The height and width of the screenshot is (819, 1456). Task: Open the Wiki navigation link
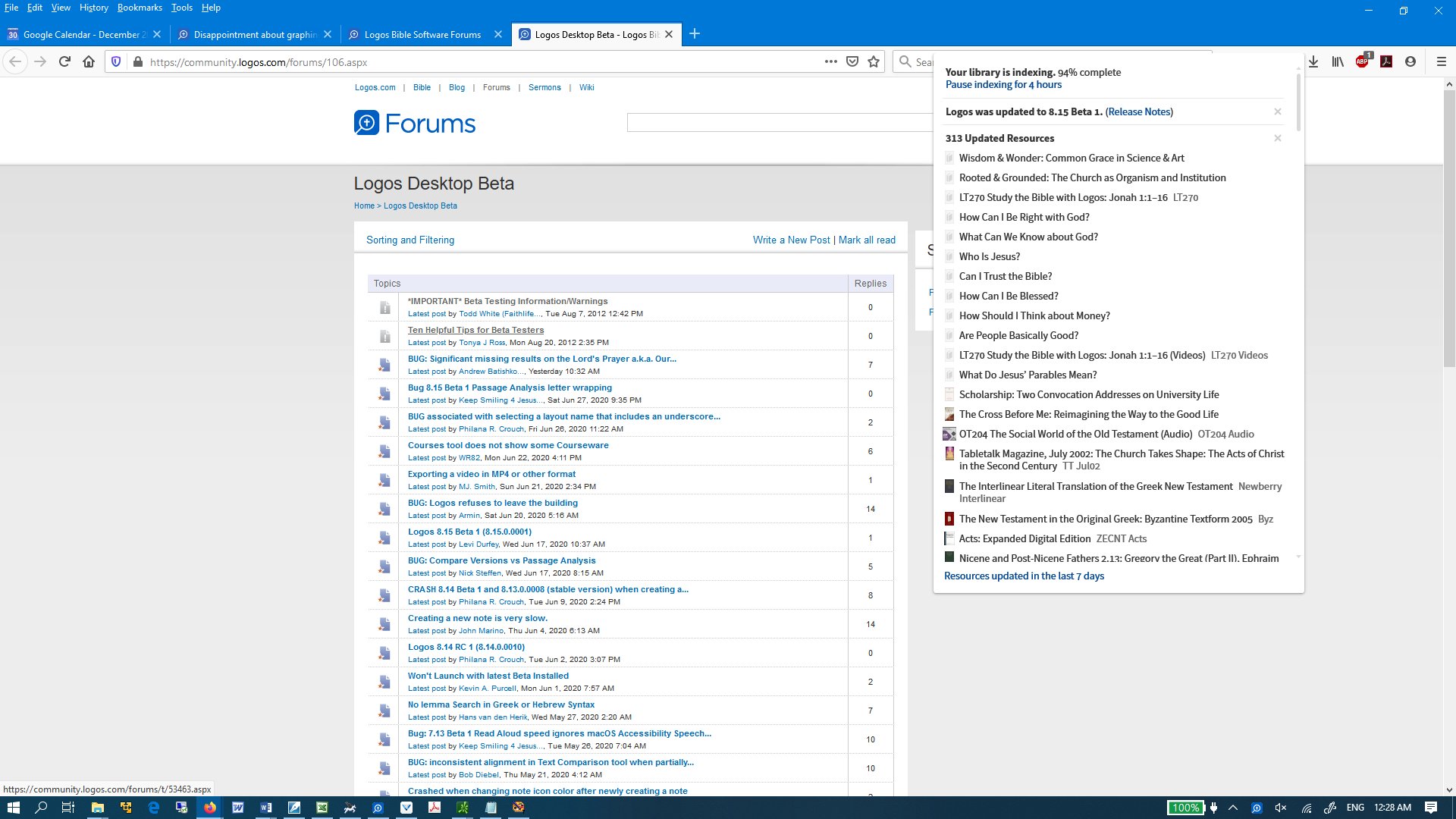click(x=586, y=87)
